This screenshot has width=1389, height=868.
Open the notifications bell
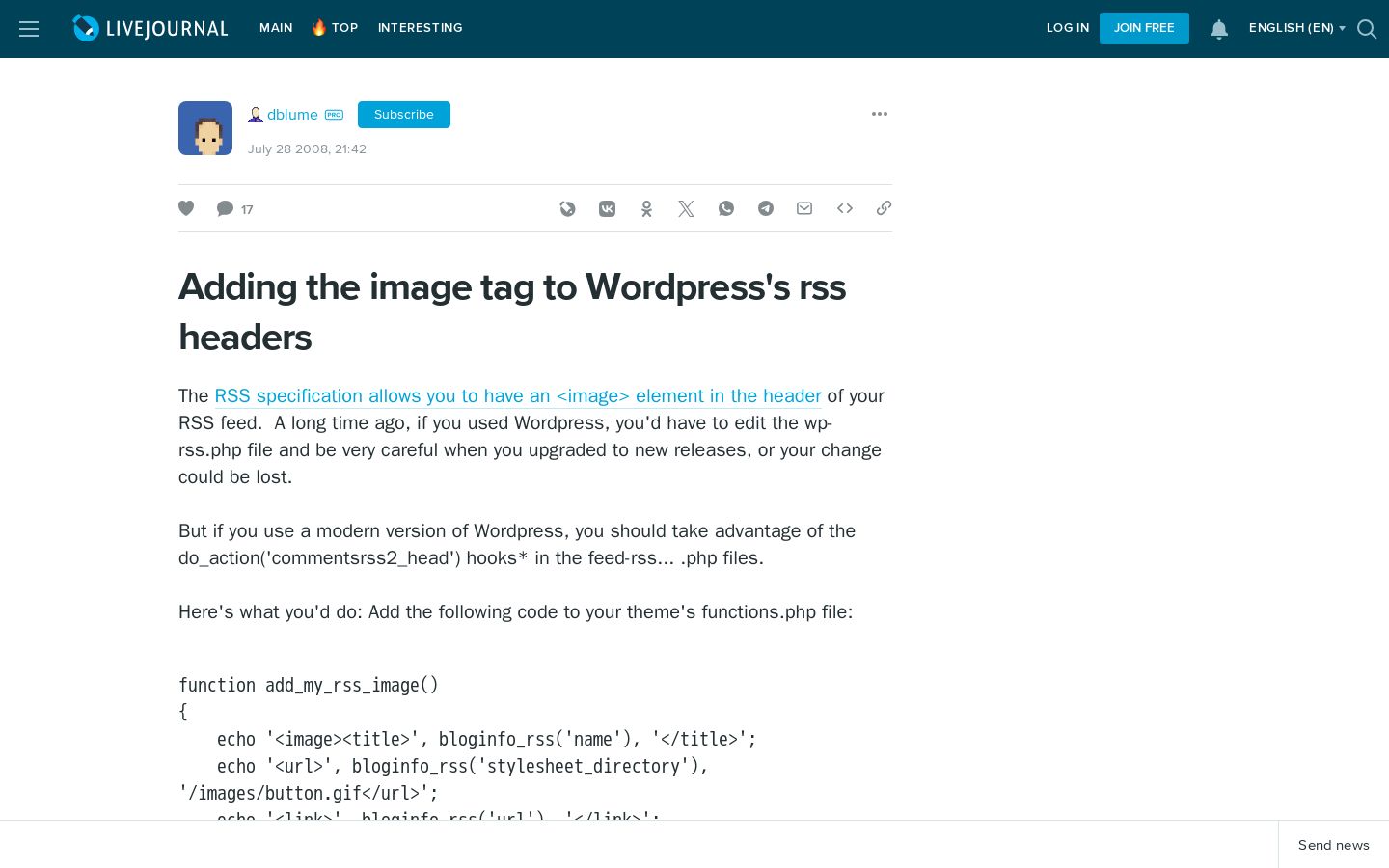coord(1219,29)
